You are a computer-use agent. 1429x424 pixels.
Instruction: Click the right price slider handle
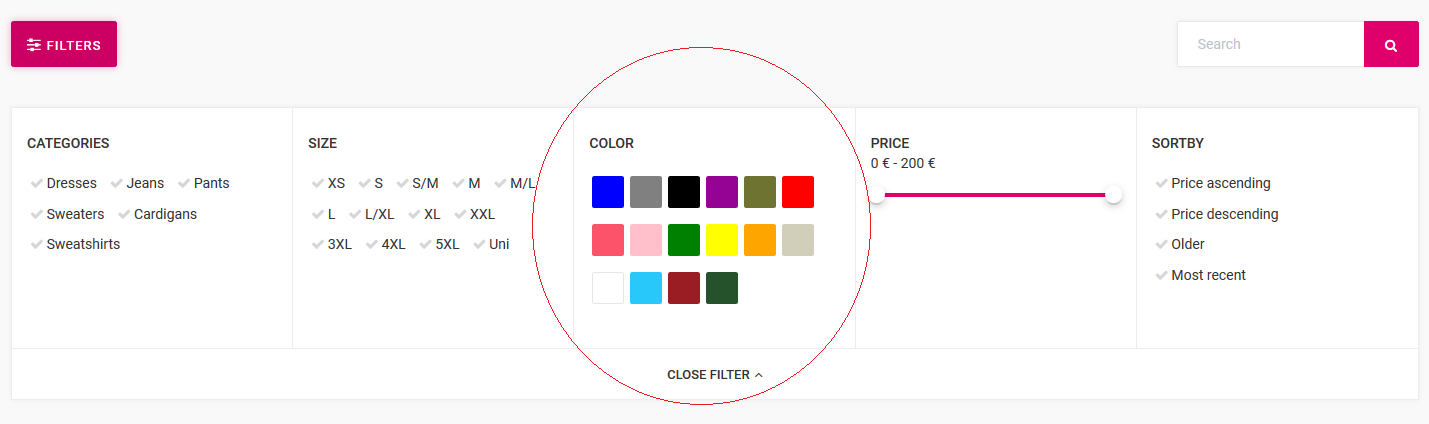[x=1113, y=195]
